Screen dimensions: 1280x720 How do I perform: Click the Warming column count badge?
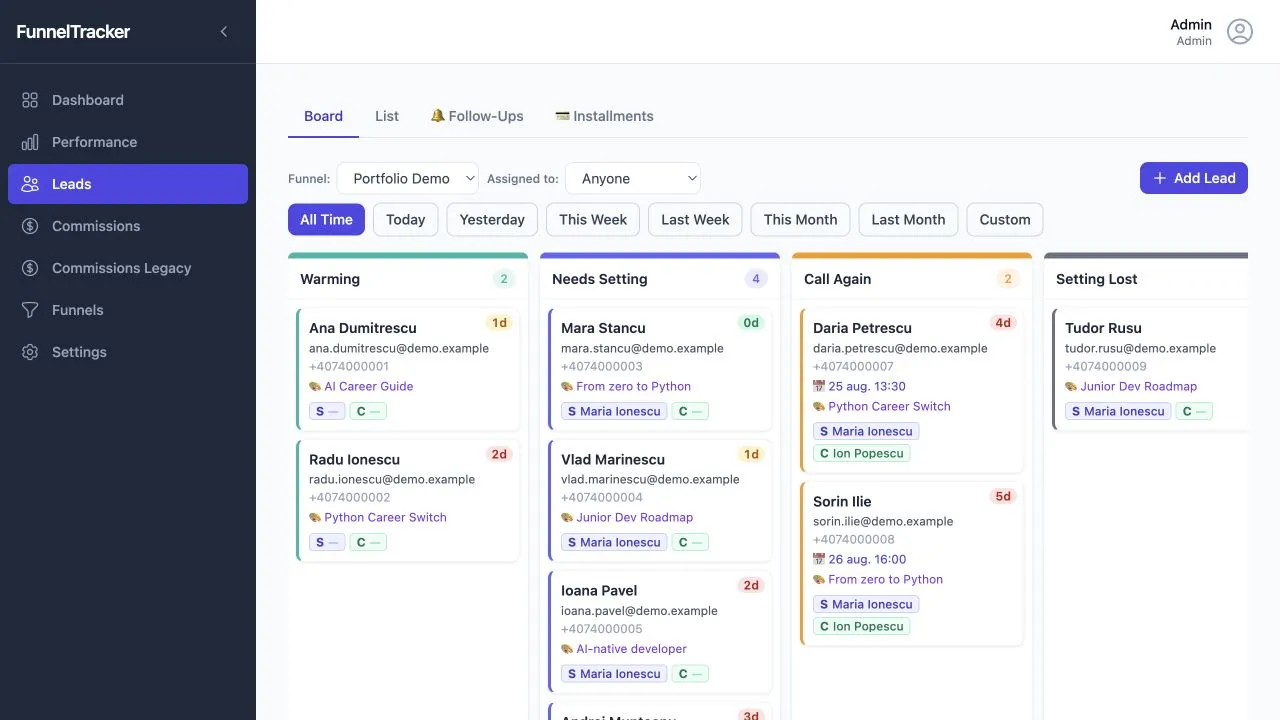tap(504, 279)
